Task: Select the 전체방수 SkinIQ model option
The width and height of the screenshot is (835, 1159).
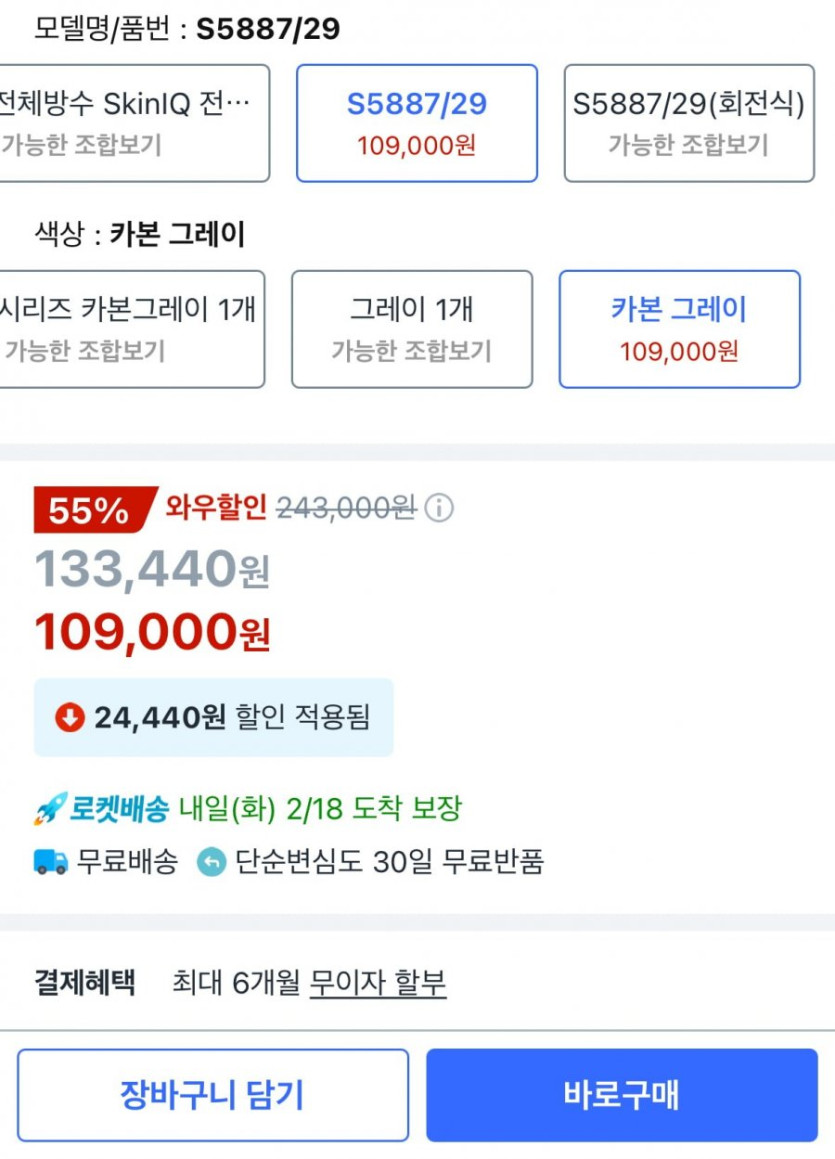Action: click(132, 123)
